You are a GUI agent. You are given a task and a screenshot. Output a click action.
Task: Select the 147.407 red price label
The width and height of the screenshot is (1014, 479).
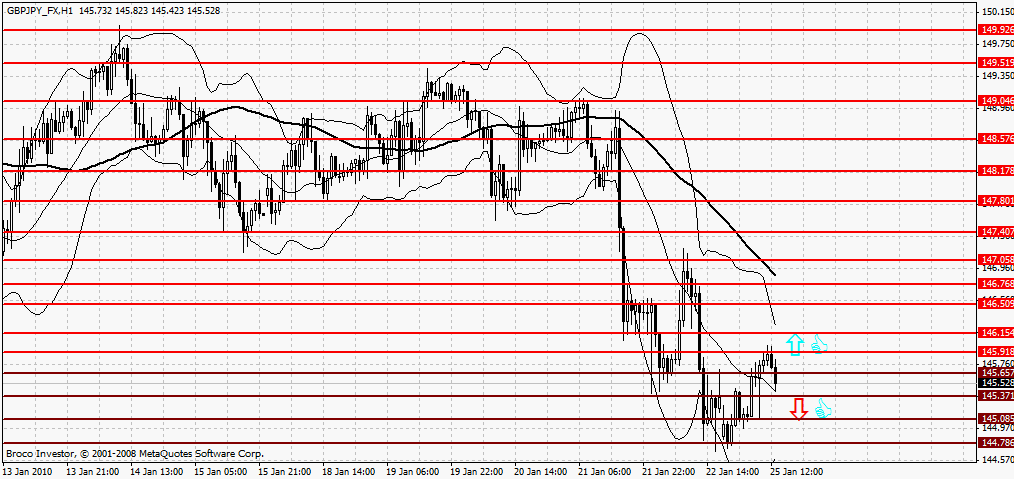(997, 231)
